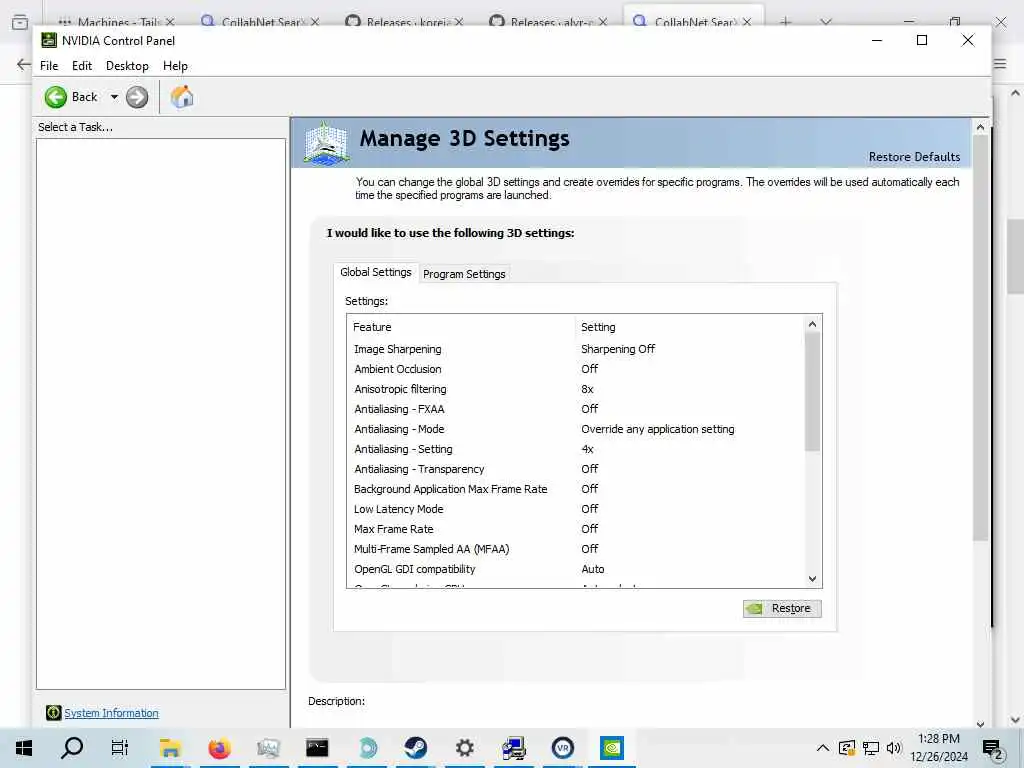Open Firefox from the taskbar

(219, 748)
